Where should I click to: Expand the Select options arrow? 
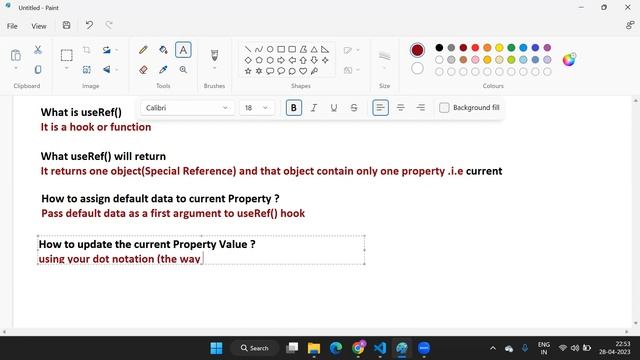pos(67,69)
